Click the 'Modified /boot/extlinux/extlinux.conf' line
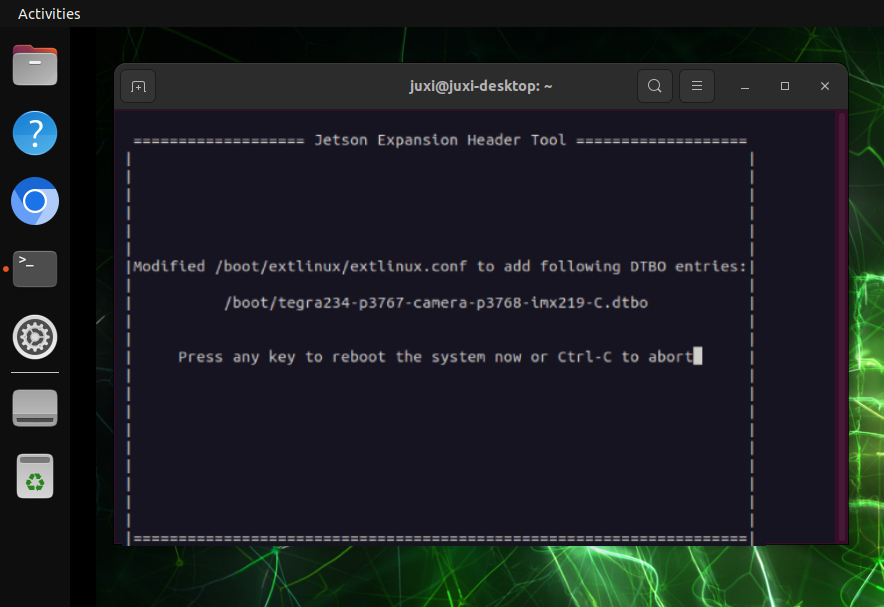 pos(440,266)
